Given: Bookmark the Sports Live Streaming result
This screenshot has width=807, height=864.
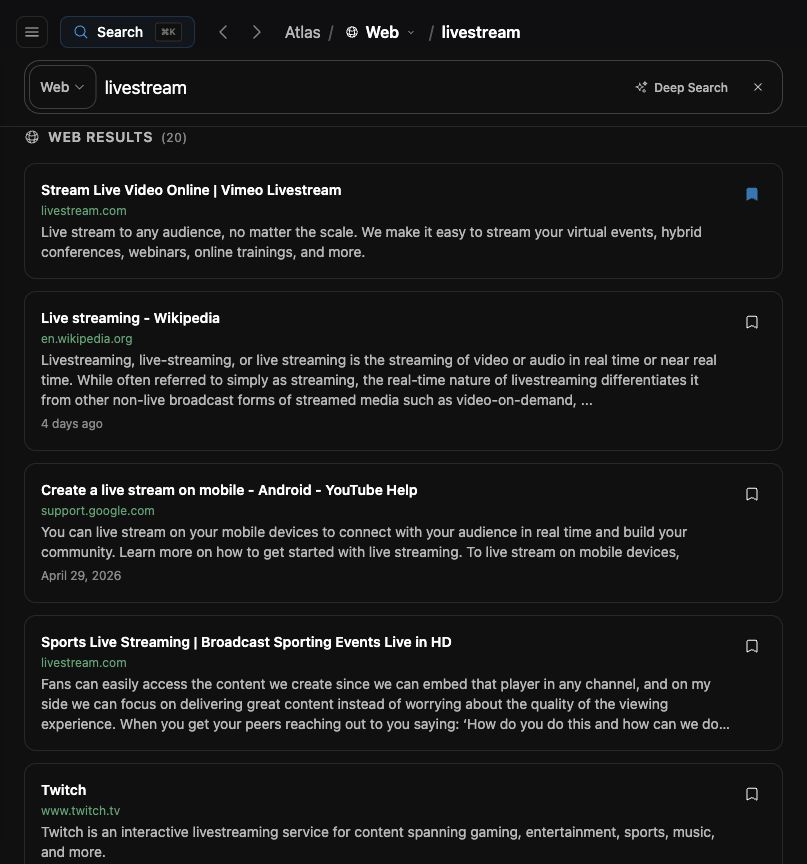Looking at the screenshot, I should [752, 646].
